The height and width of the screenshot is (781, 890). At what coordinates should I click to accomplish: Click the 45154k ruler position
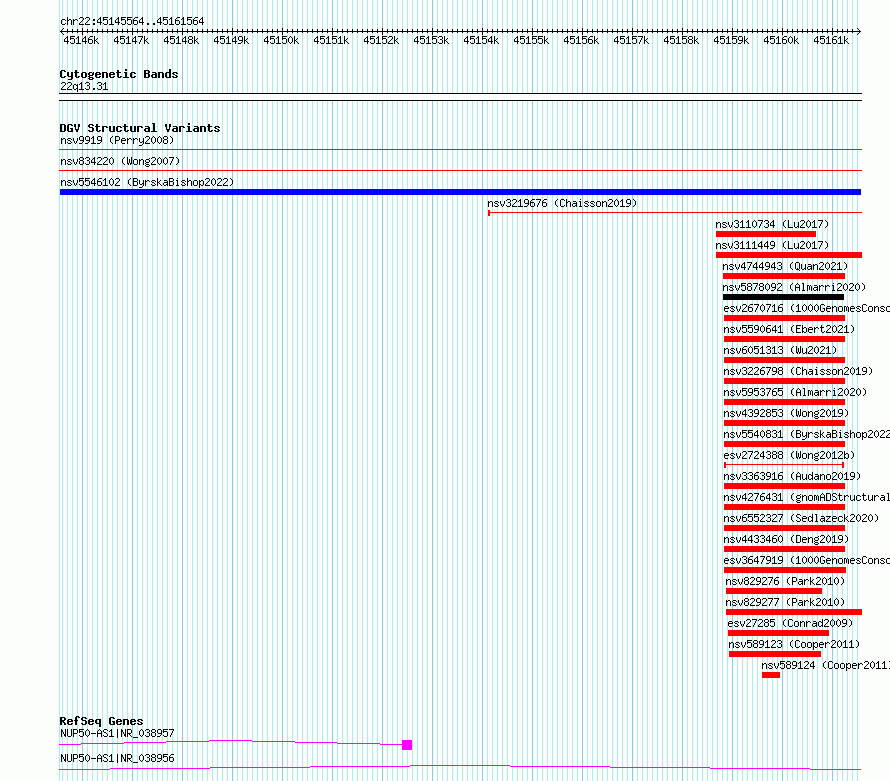481,40
